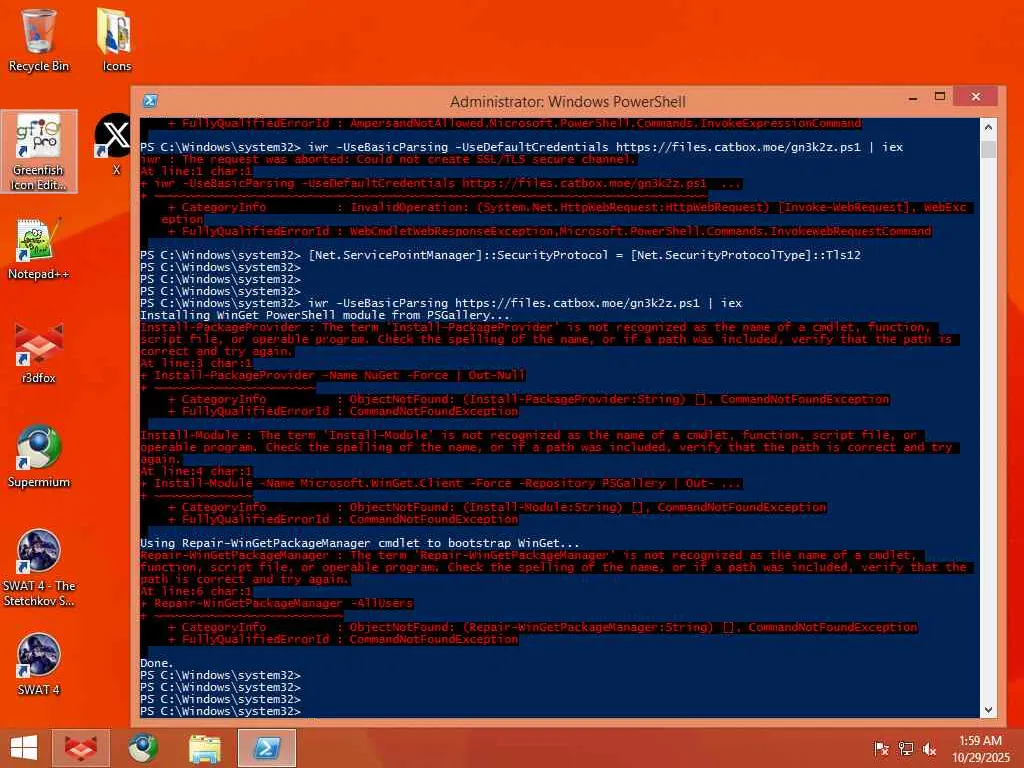Click 'Install-Module -Name Microsoft.WinGet.Client' error line
Screen dimensions: 1024x768
(x=441, y=483)
